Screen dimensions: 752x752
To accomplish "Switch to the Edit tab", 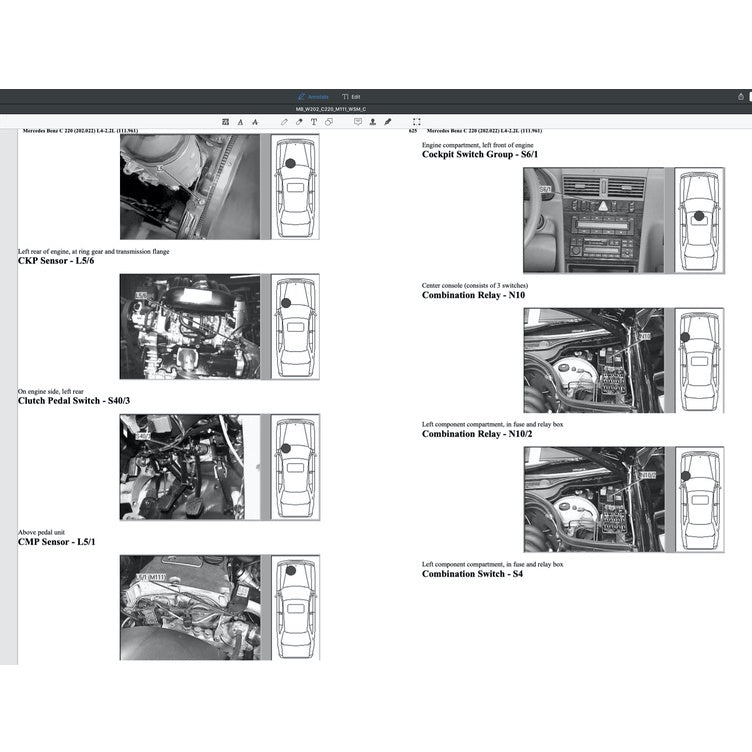I will tap(351, 97).
